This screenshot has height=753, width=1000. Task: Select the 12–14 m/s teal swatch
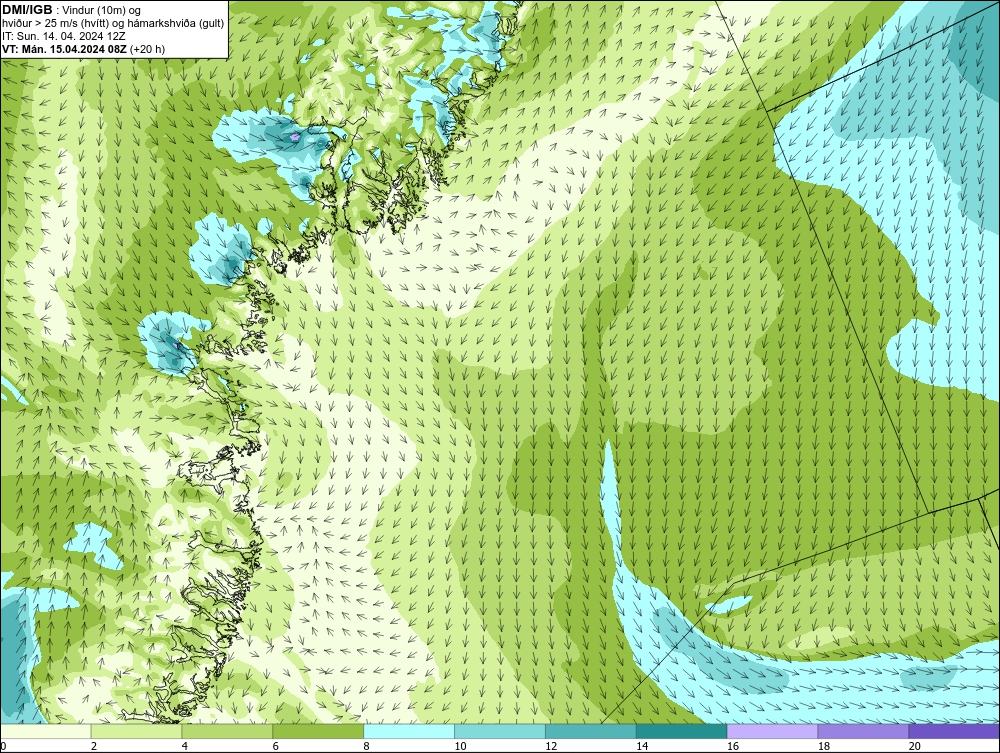[x=591, y=731]
